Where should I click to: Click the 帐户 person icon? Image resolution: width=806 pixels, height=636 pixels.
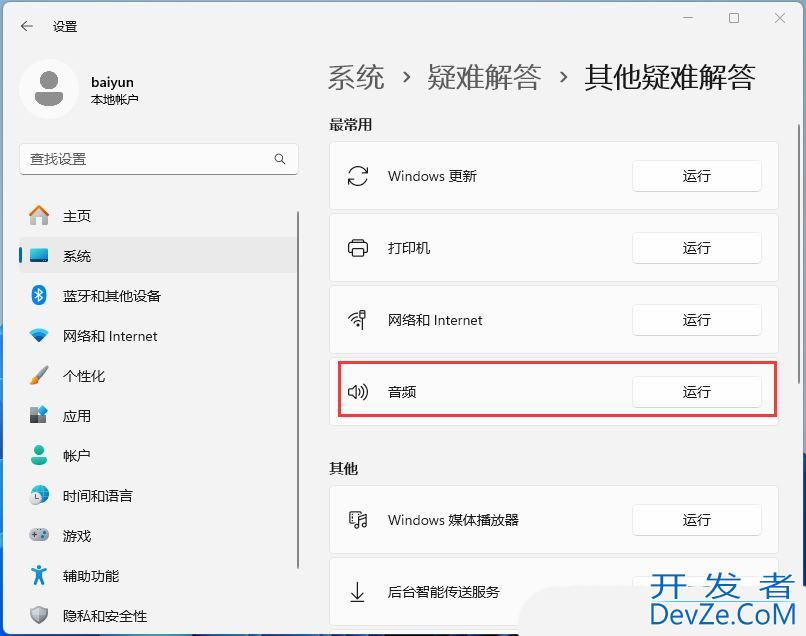click(39, 455)
